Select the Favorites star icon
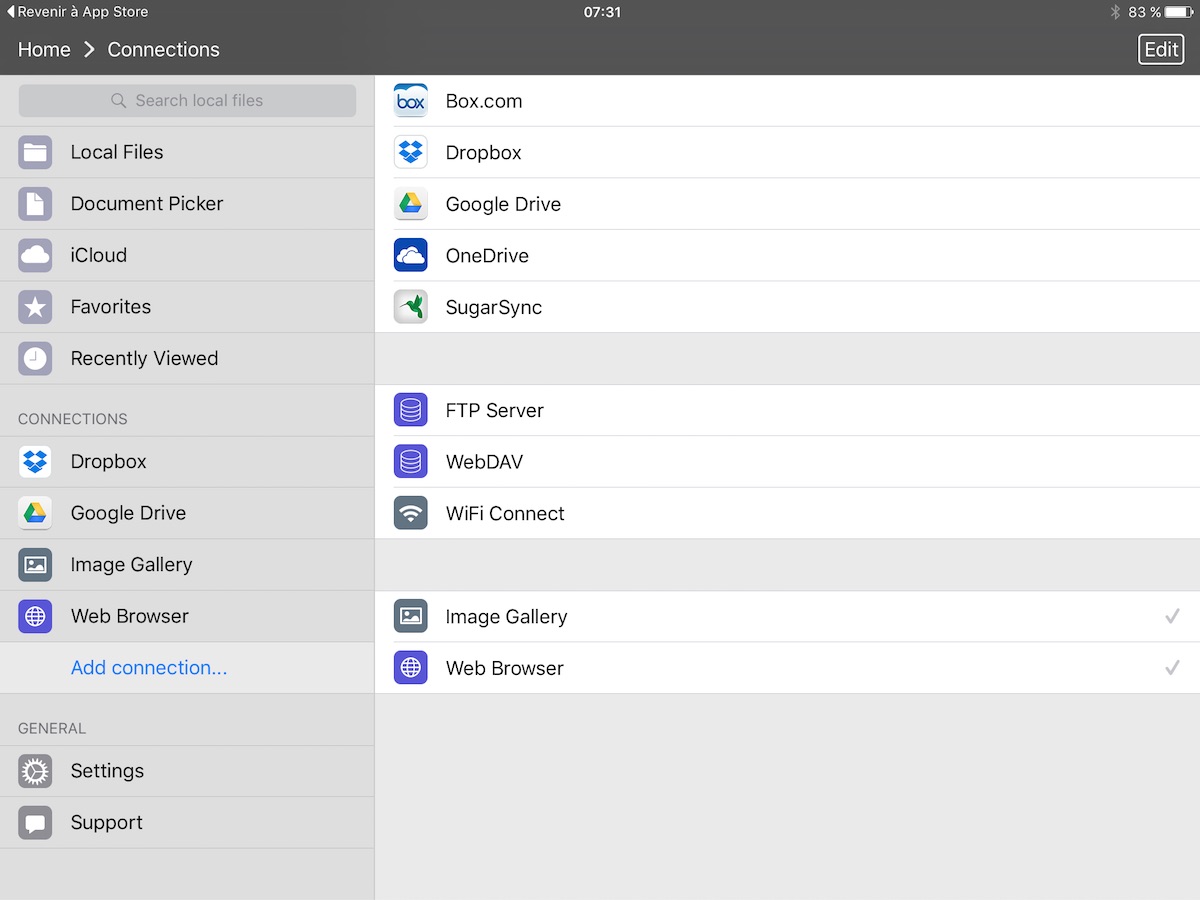Screen dimensions: 1200x900 click(x=35, y=307)
